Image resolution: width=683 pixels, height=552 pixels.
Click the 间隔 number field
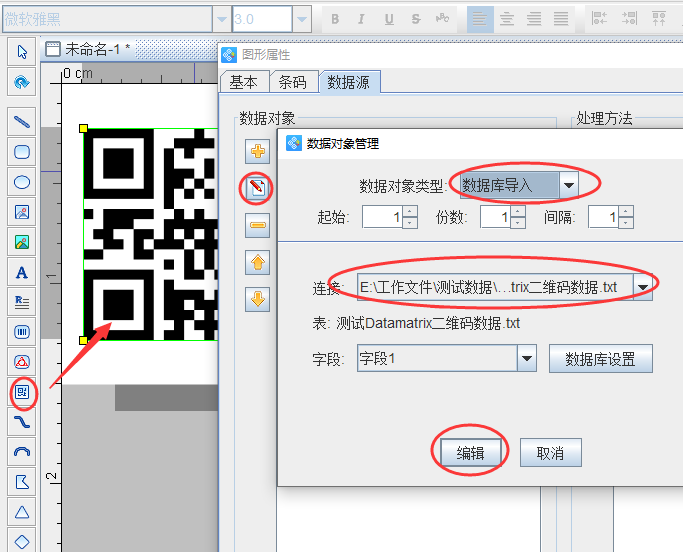tap(604, 217)
